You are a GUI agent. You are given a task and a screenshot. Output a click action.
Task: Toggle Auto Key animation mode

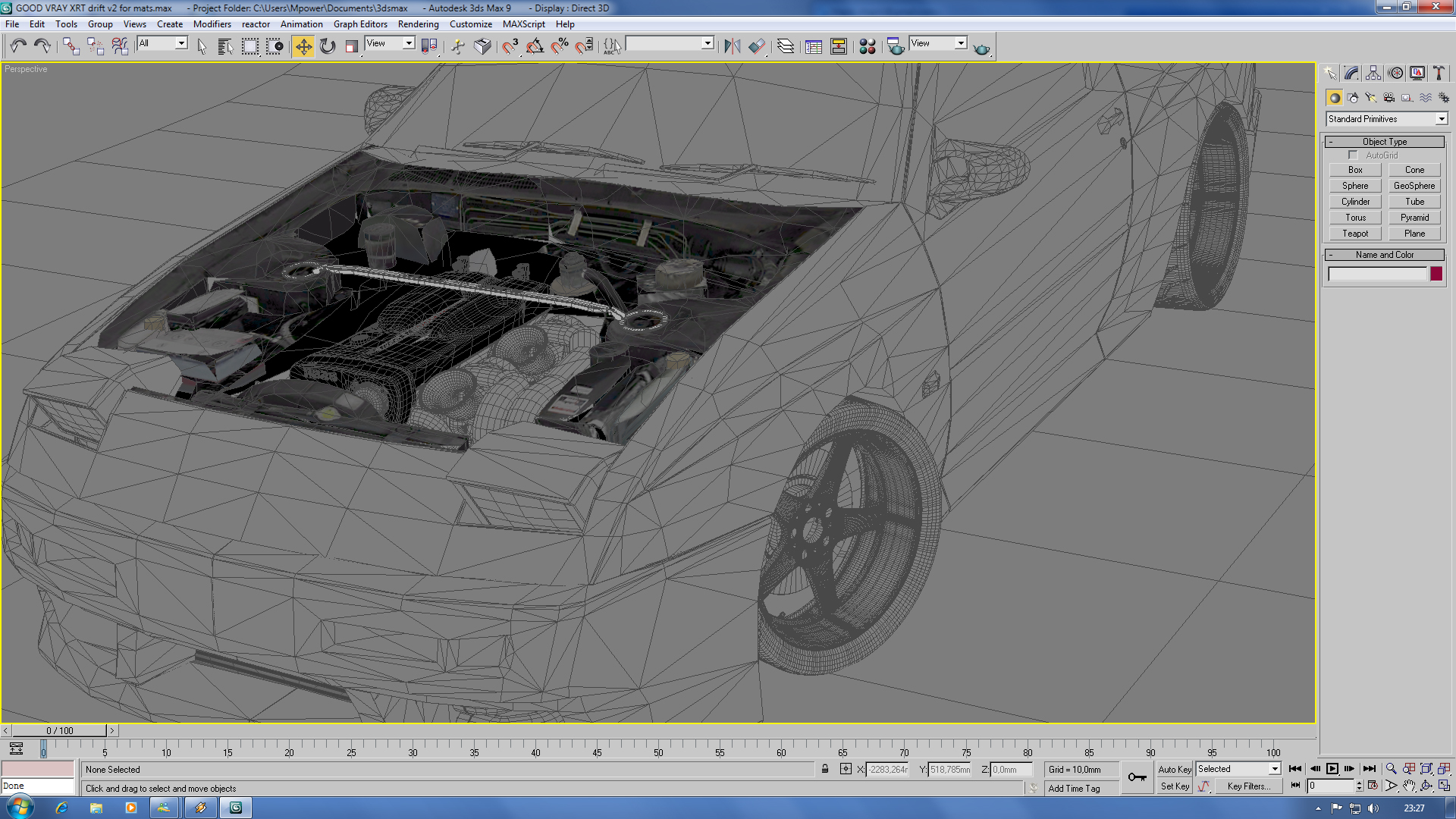click(x=1174, y=769)
